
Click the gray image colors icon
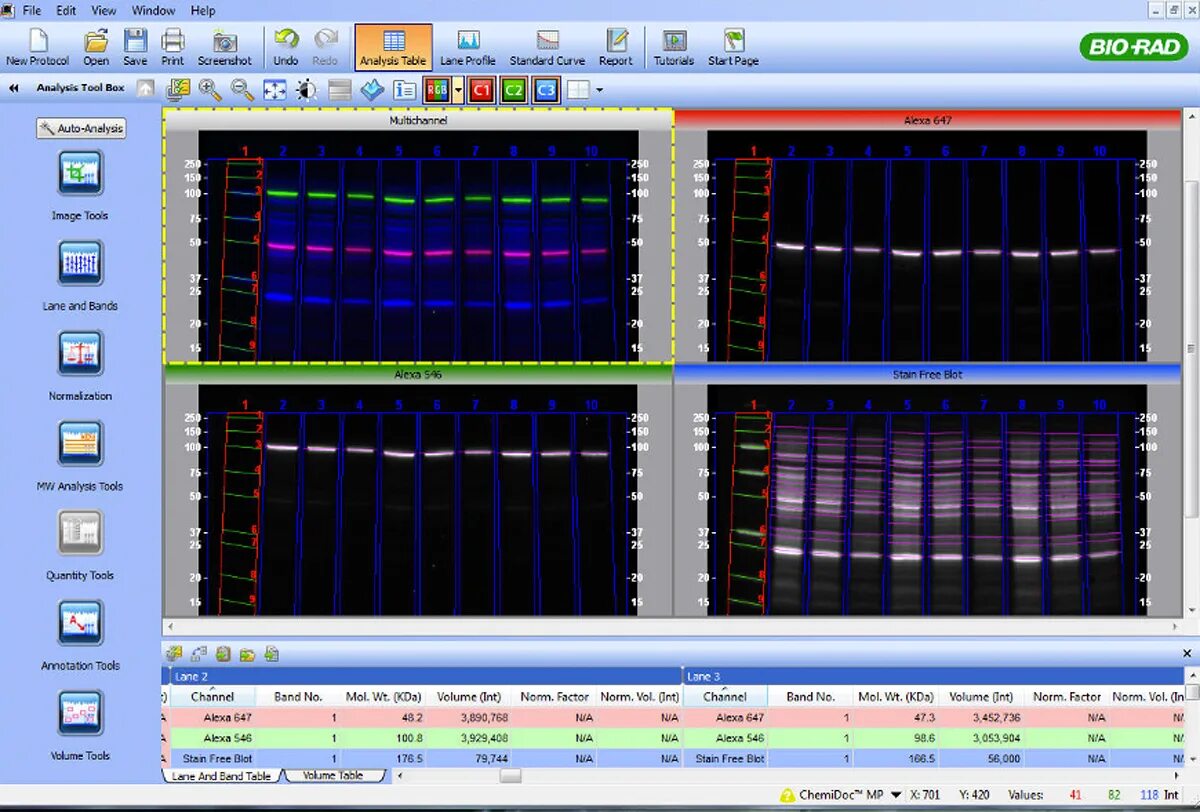pos(339,89)
